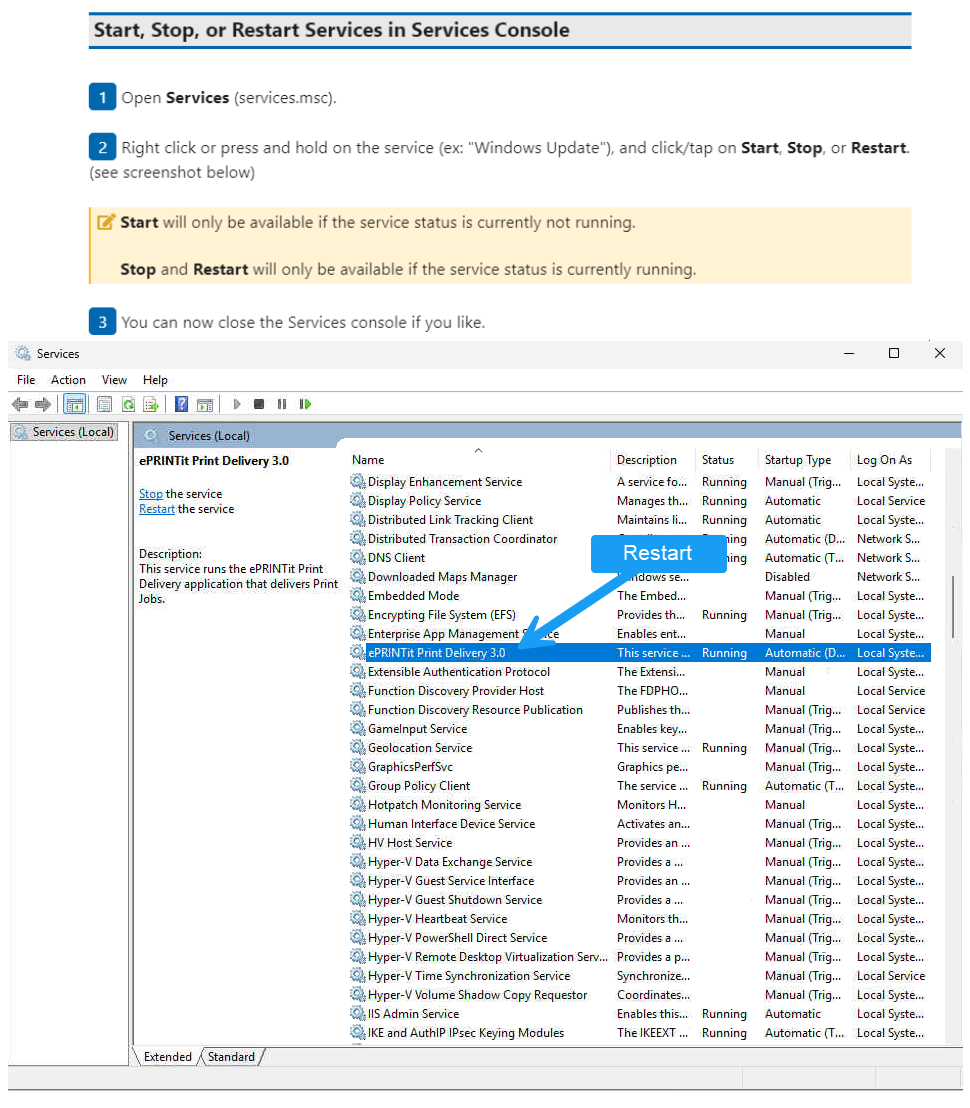Select the Display Policy Service row
The width and height of the screenshot is (970, 1108).
point(639,500)
